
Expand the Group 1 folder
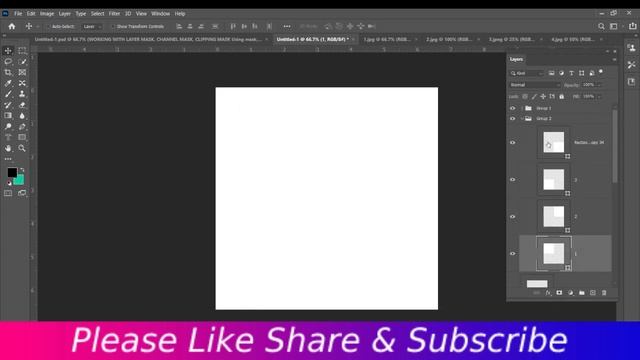click(522, 108)
